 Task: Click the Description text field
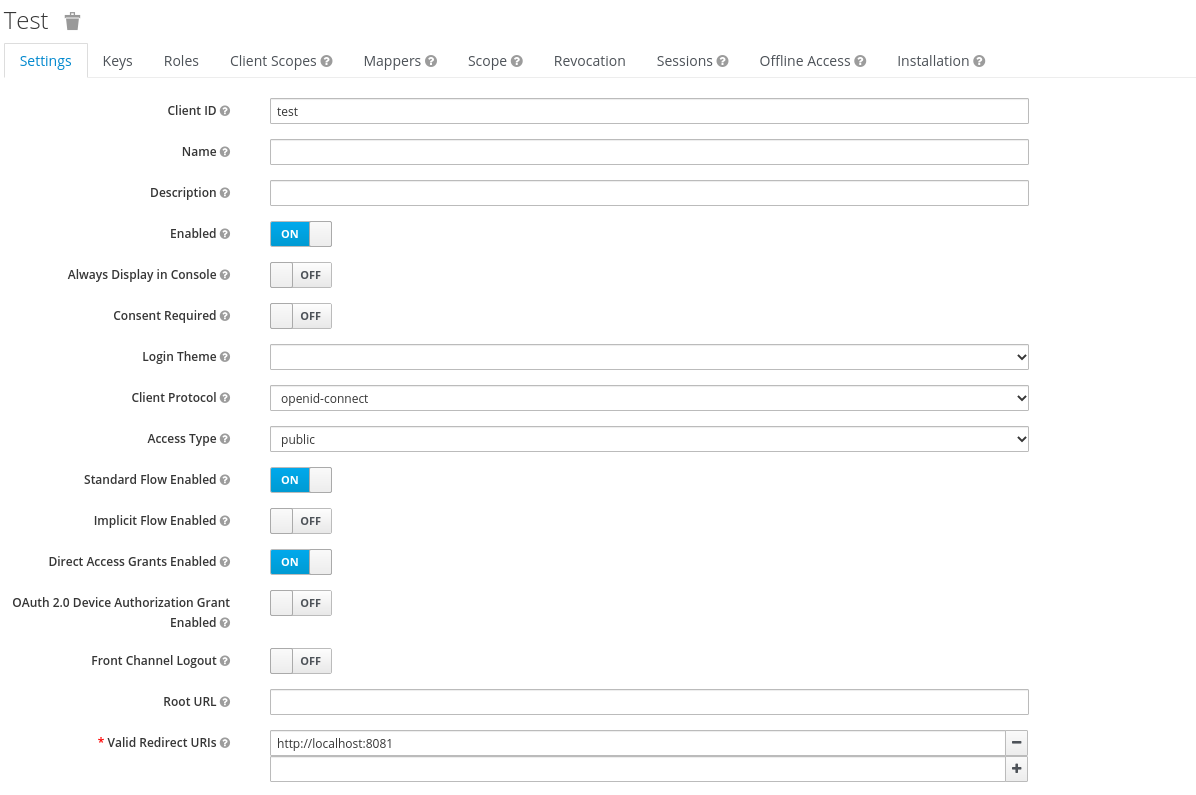pos(648,193)
